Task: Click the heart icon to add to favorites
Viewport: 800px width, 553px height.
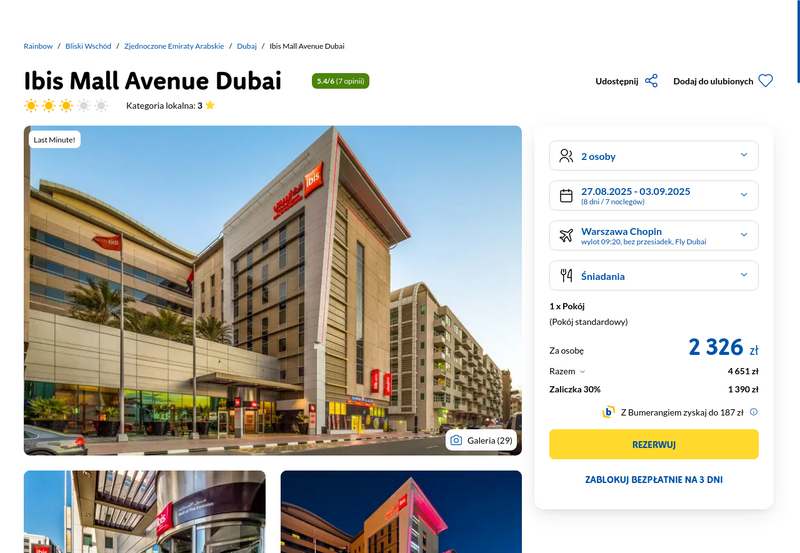Action: pyautogui.click(x=765, y=81)
